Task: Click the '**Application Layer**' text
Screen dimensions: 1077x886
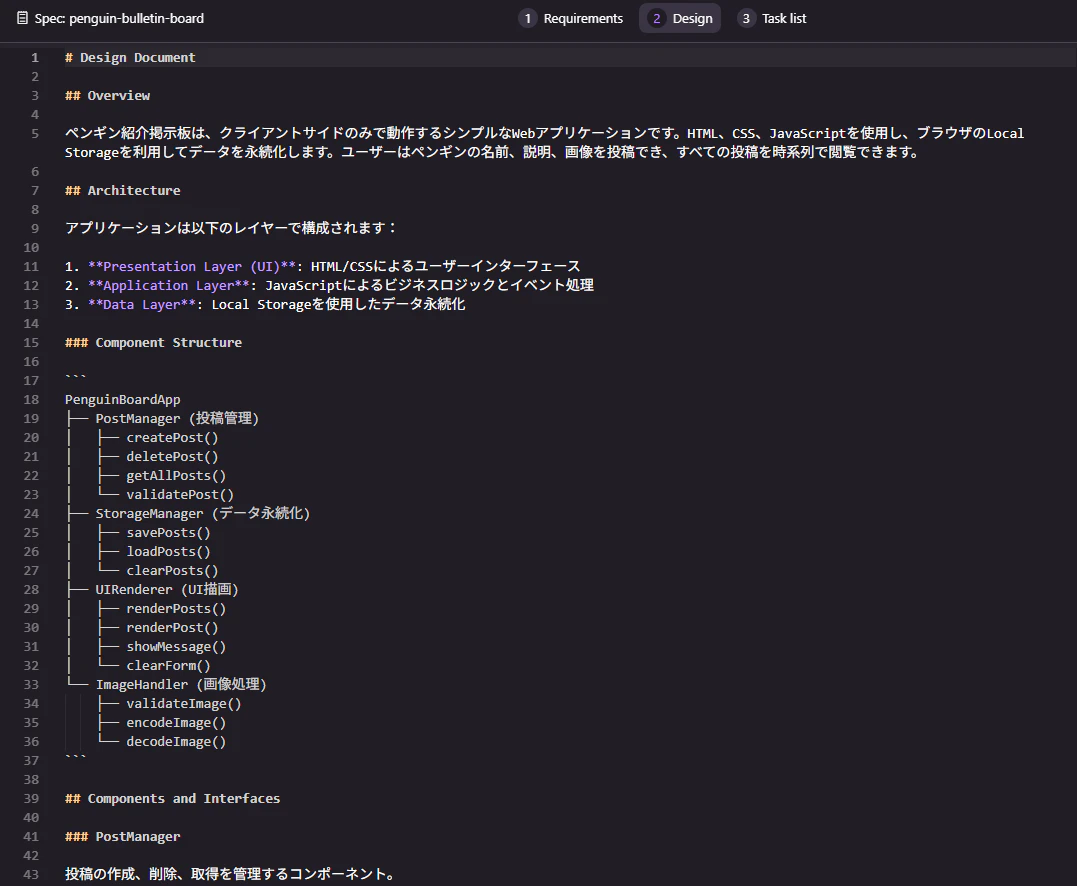Action: (169, 285)
